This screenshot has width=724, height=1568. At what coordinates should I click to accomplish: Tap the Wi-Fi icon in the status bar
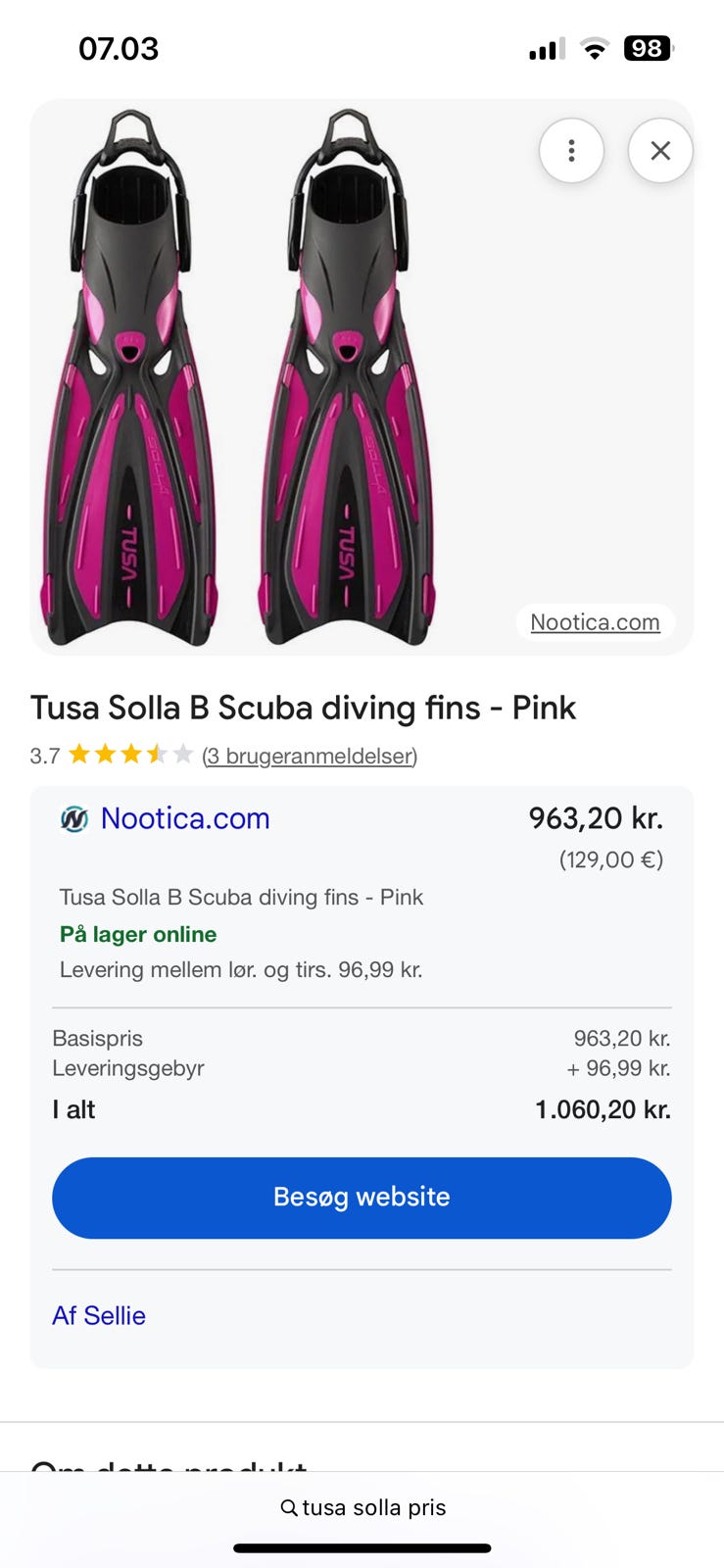click(594, 49)
